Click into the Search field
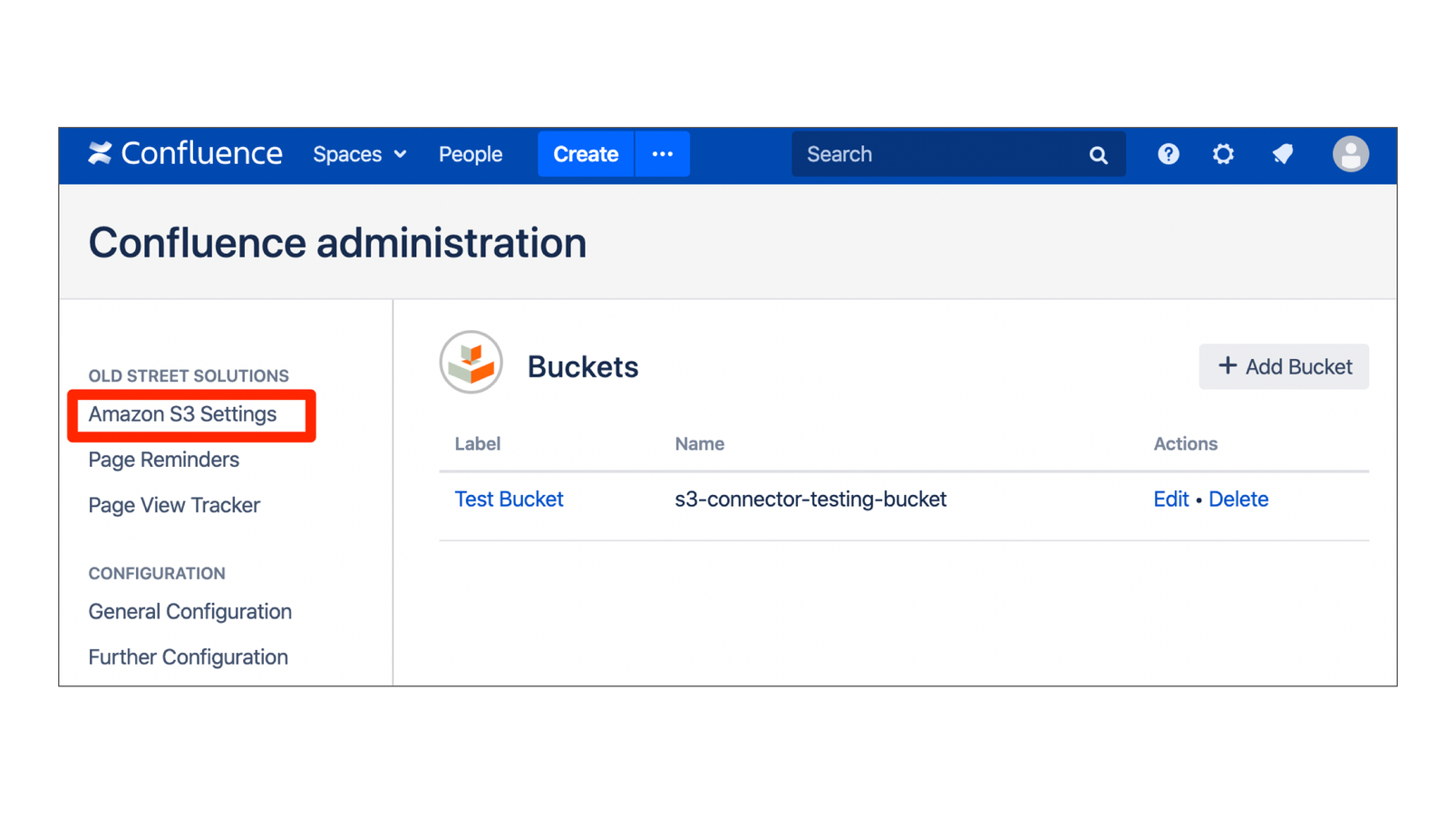The image size is (1456, 816). coord(958,154)
